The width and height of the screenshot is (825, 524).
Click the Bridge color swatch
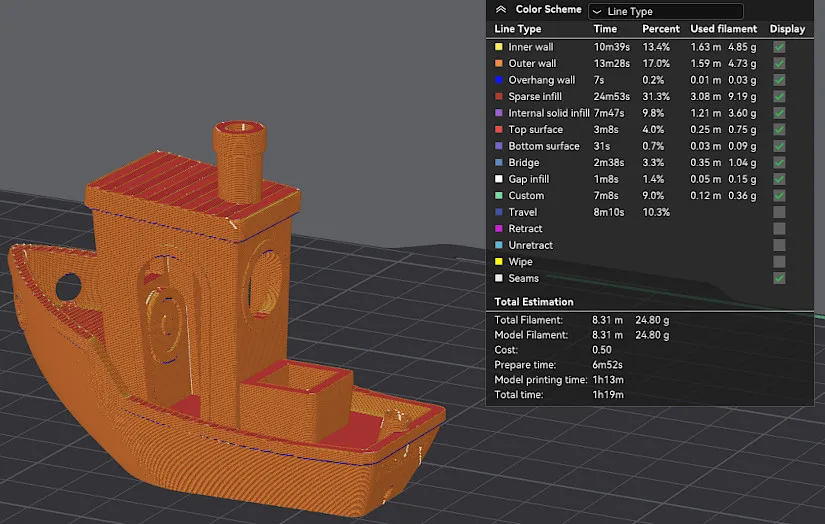click(499, 163)
